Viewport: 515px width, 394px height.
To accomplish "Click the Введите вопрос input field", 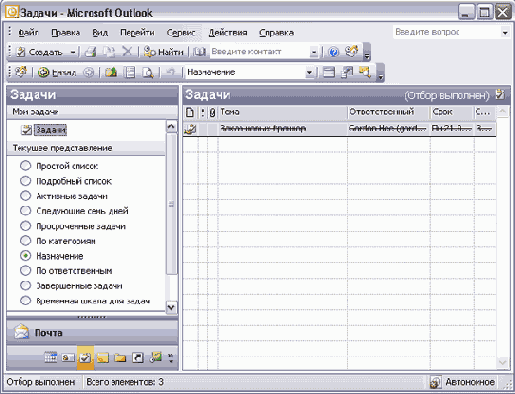I will coord(447,32).
